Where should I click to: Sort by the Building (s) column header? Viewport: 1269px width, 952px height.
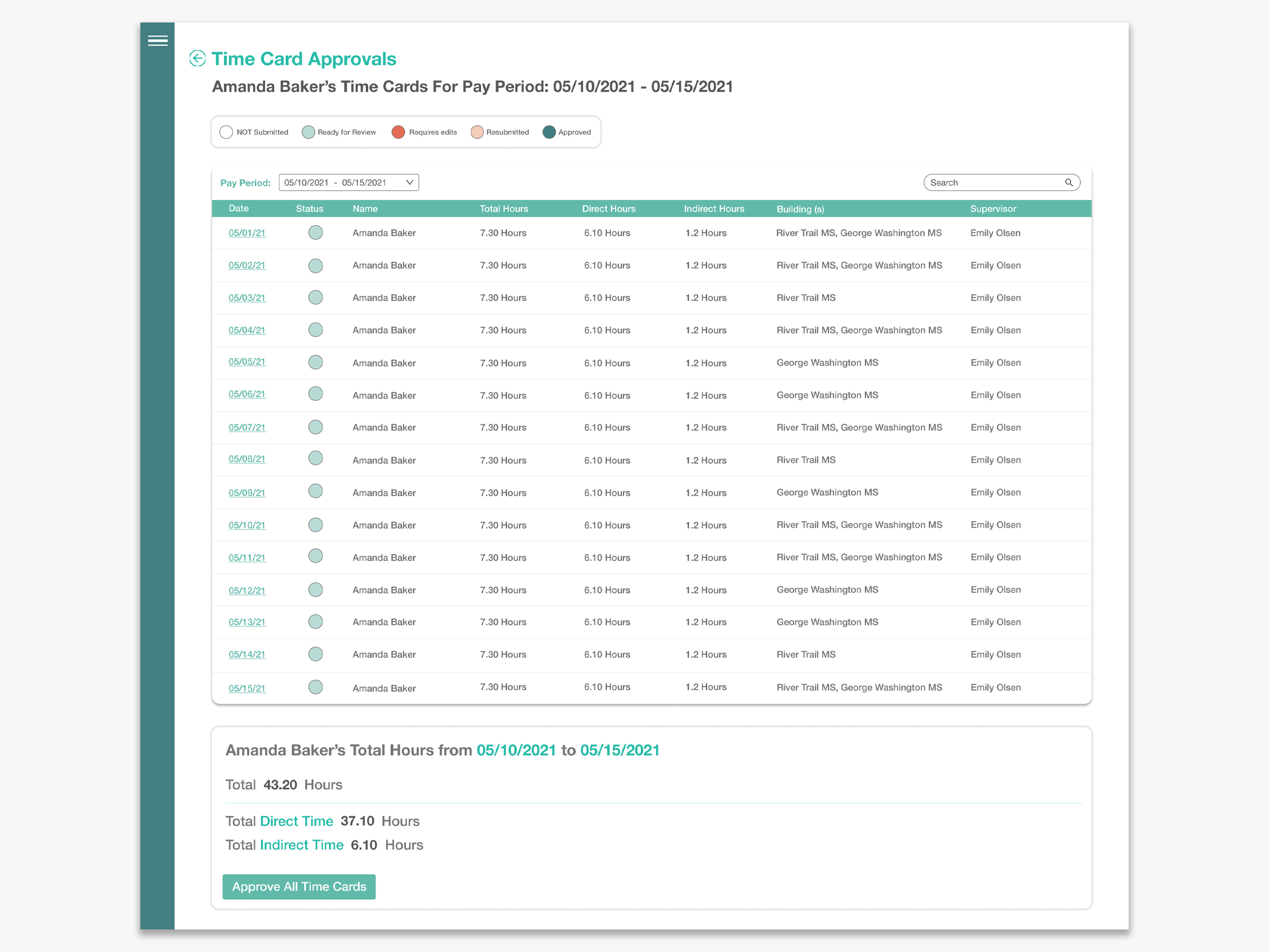[x=800, y=209]
